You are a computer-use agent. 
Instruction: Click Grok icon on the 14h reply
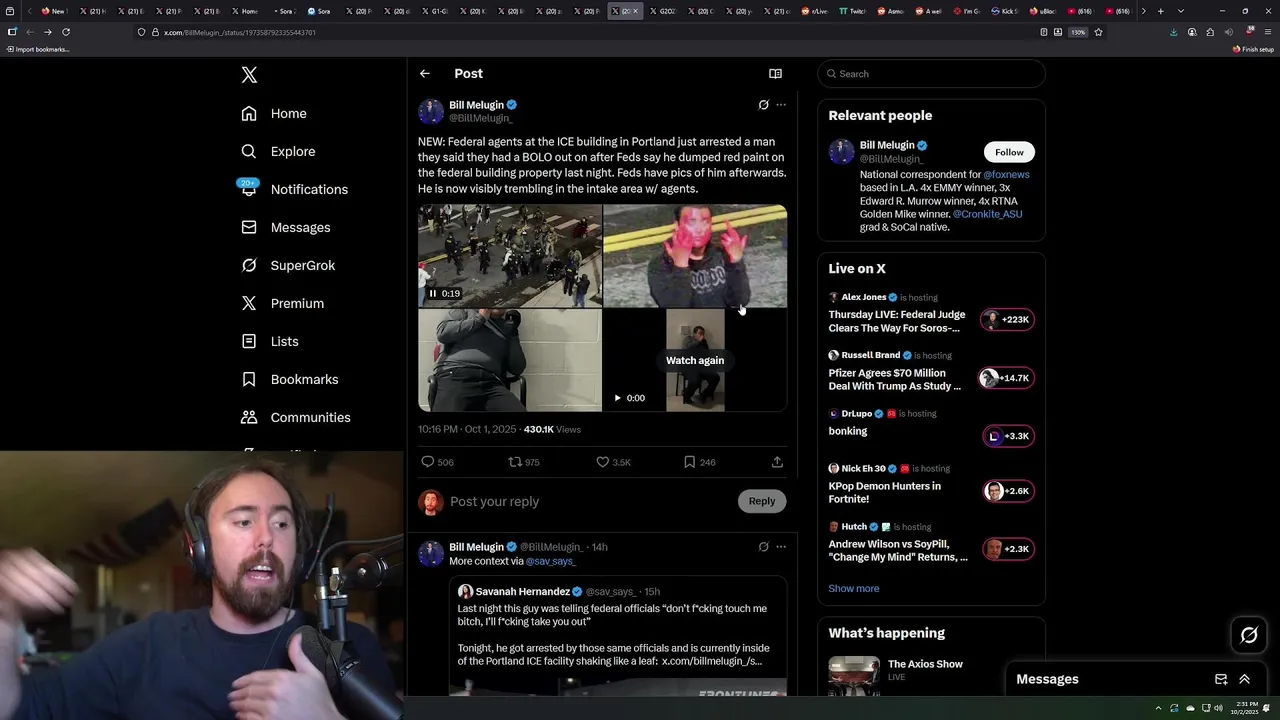pyautogui.click(x=763, y=547)
